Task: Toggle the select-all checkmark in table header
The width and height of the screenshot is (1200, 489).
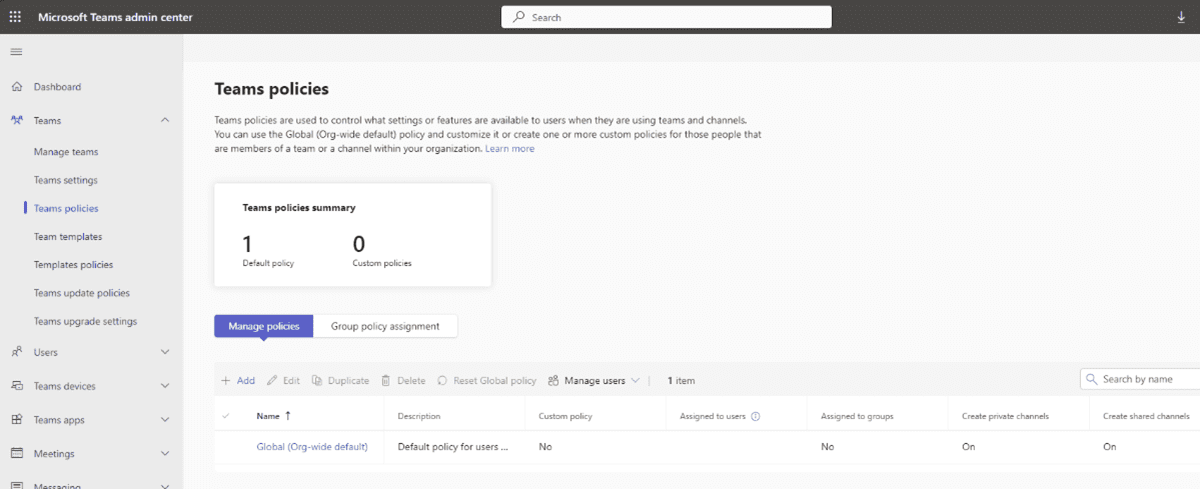Action: click(226, 416)
